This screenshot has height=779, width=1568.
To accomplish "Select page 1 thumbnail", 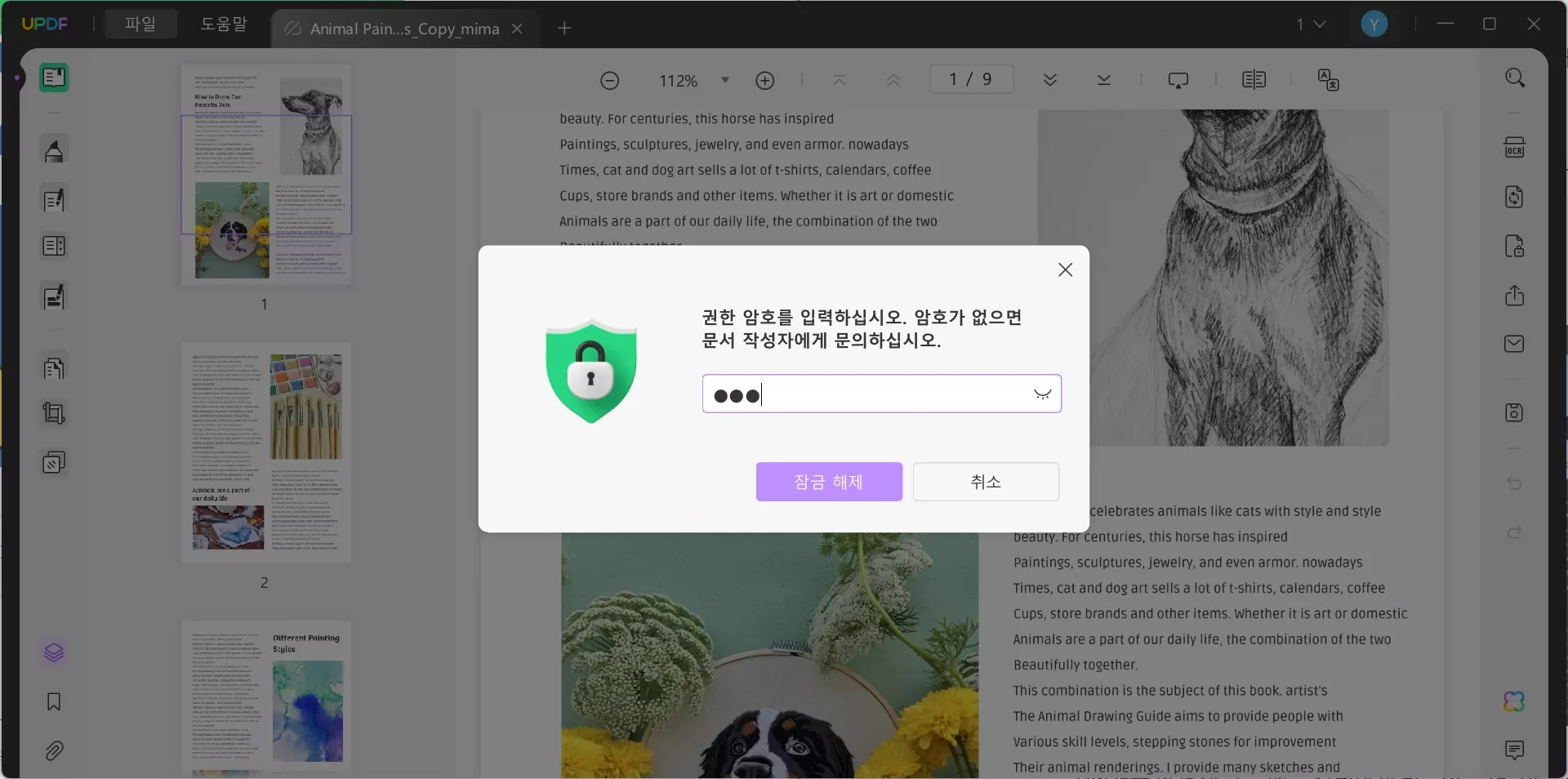I will tap(266, 174).
